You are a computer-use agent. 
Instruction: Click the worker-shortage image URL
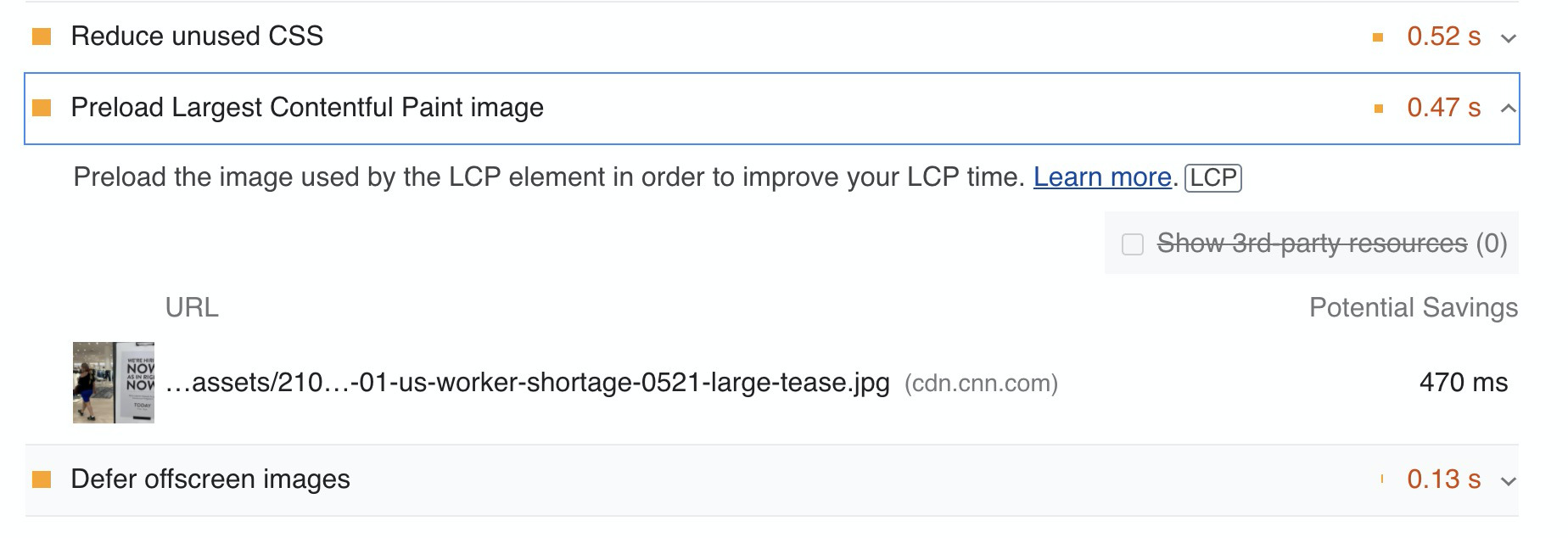pyautogui.click(x=526, y=383)
